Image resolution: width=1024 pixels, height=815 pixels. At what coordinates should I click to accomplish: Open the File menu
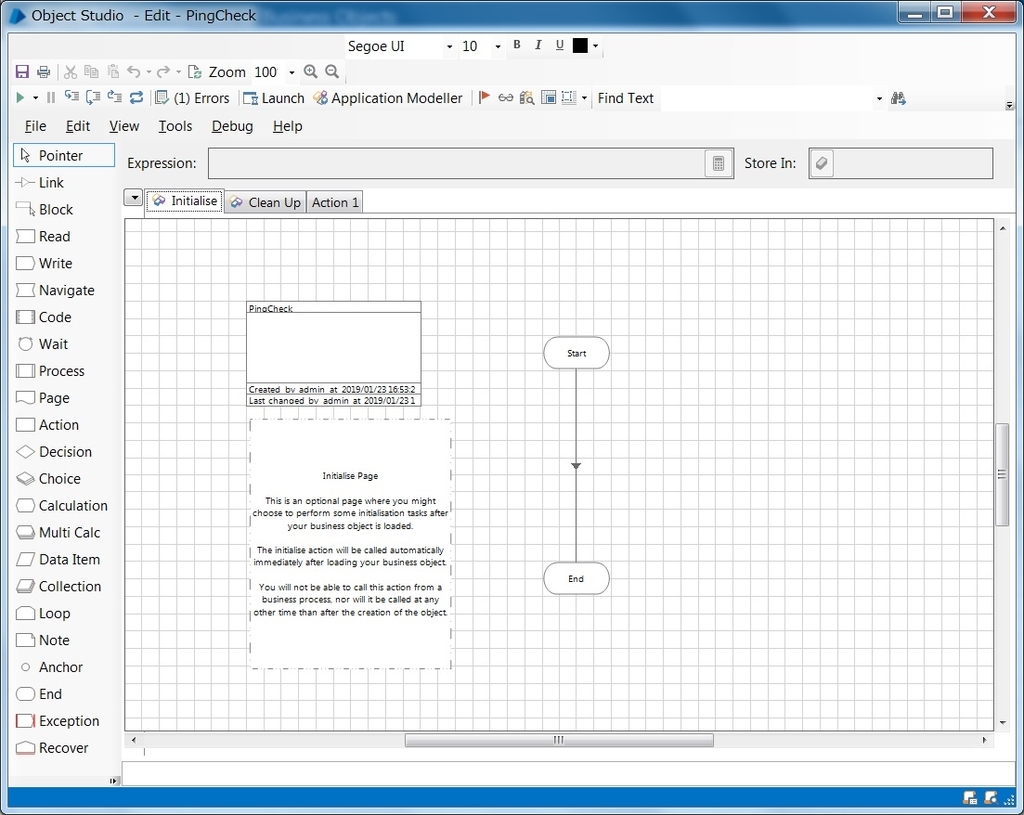pos(35,126)
